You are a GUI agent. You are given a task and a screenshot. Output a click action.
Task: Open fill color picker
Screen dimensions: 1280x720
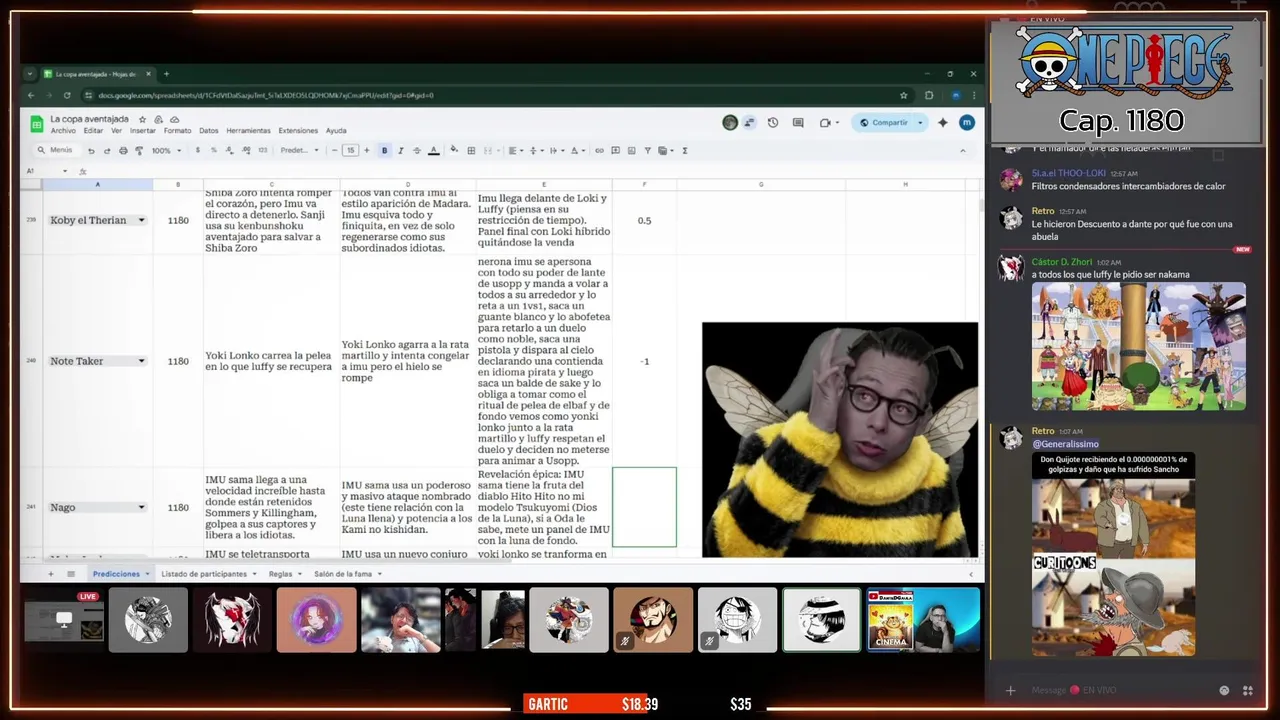click(454, 150)
